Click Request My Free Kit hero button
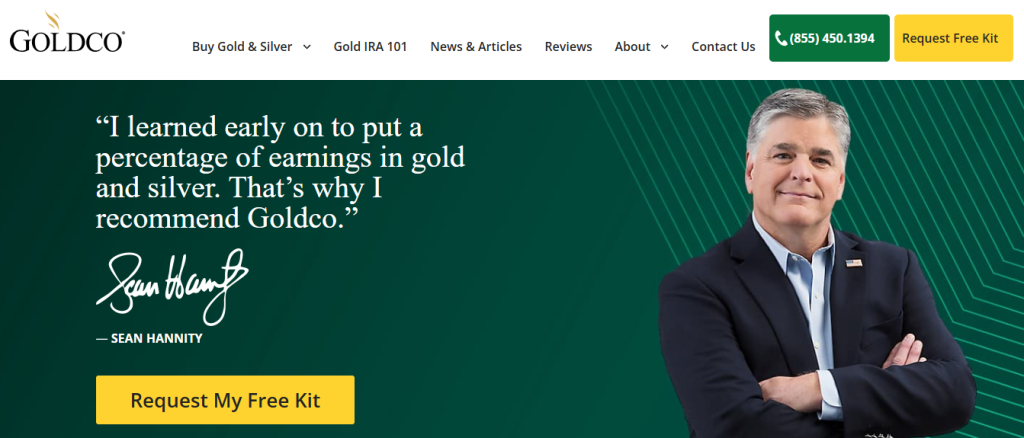 click(225, 399)
